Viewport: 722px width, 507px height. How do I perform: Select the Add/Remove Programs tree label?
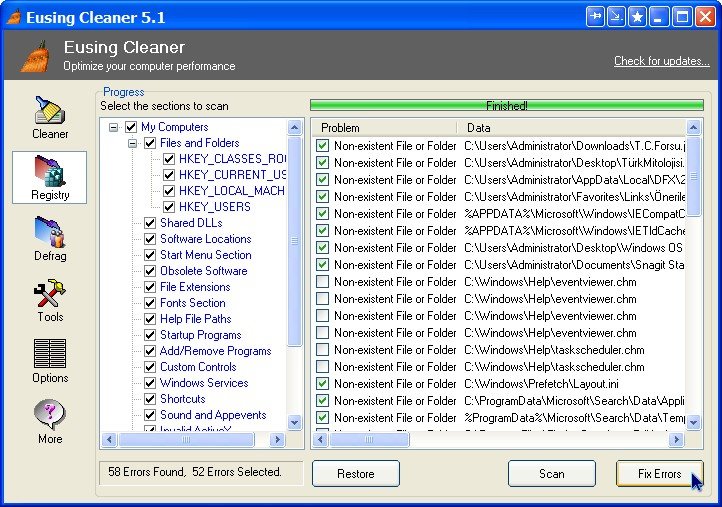click(x=215, y=351)
